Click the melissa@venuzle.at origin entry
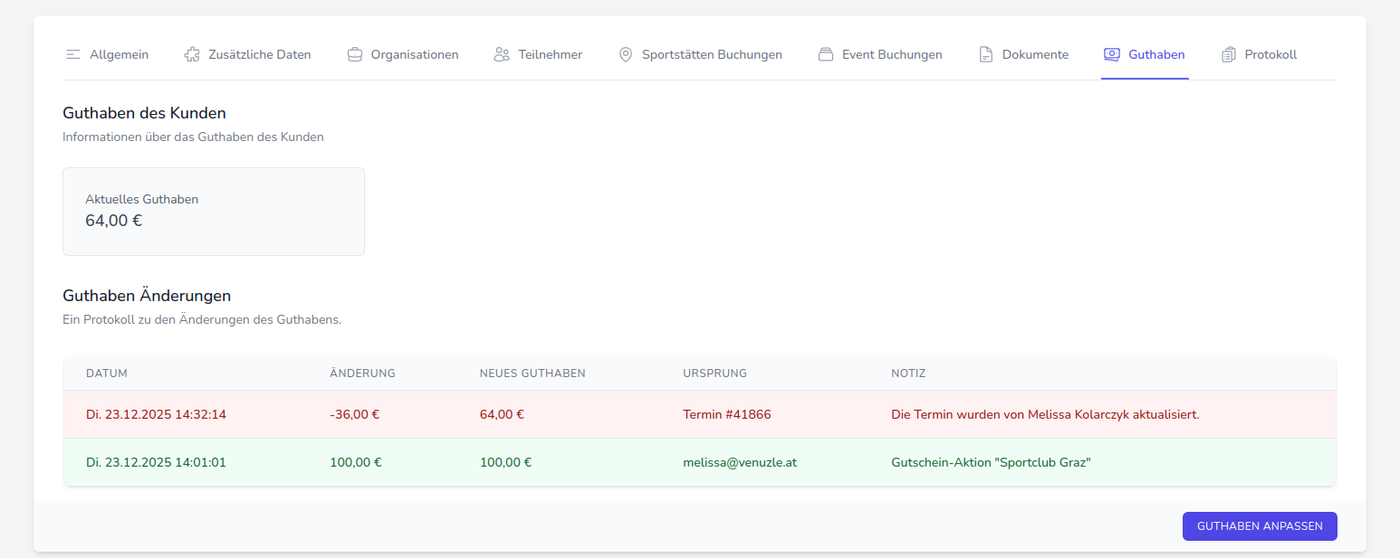Screen dimensions: 1400x558 740,462
